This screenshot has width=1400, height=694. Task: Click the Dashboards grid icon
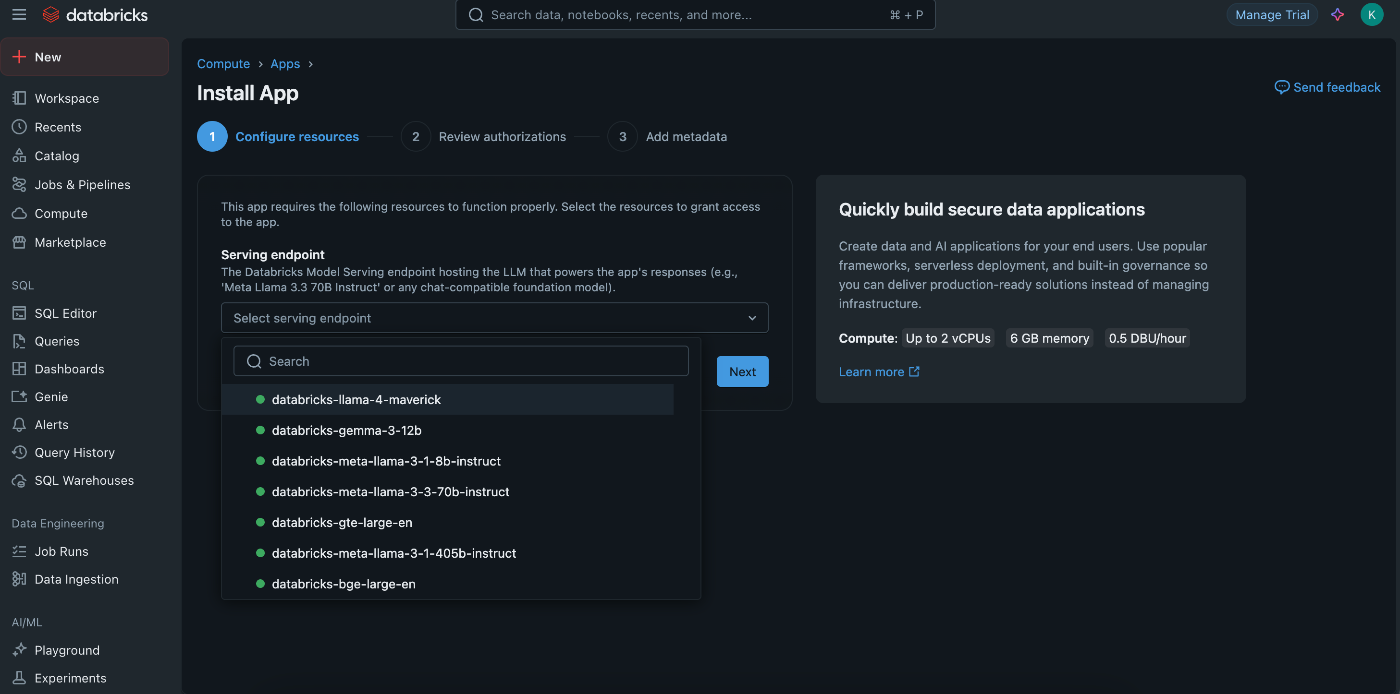19,369
